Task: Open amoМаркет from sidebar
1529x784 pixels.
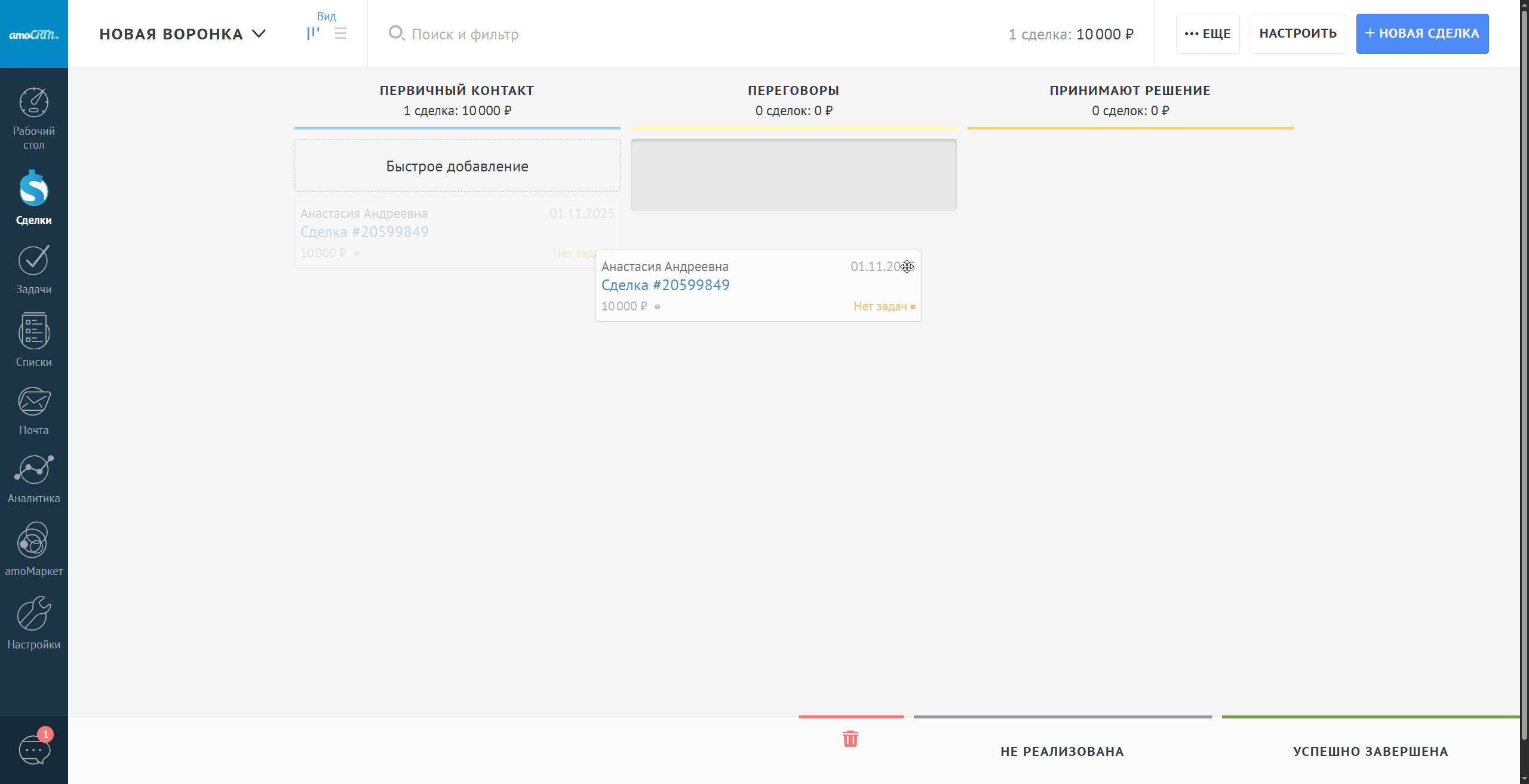Action: tap(33, 549)
